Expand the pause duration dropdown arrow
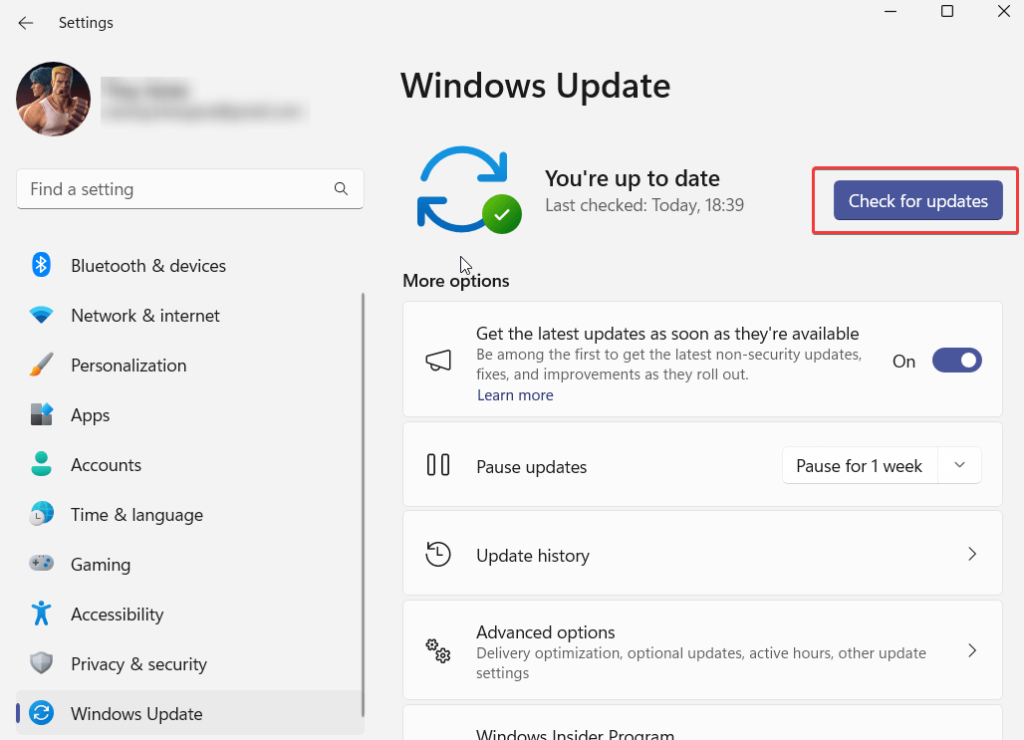 pyautogui.click(x=959, y=465)
